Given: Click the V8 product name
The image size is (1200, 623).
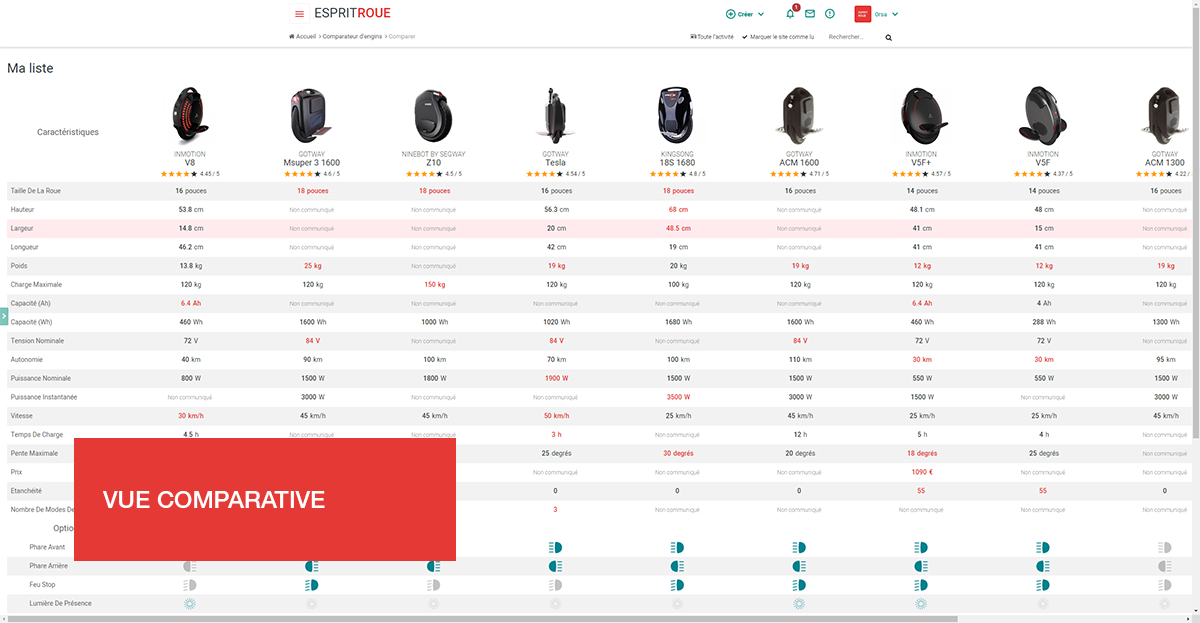Looking at the screenshot, I should (190, 162).
